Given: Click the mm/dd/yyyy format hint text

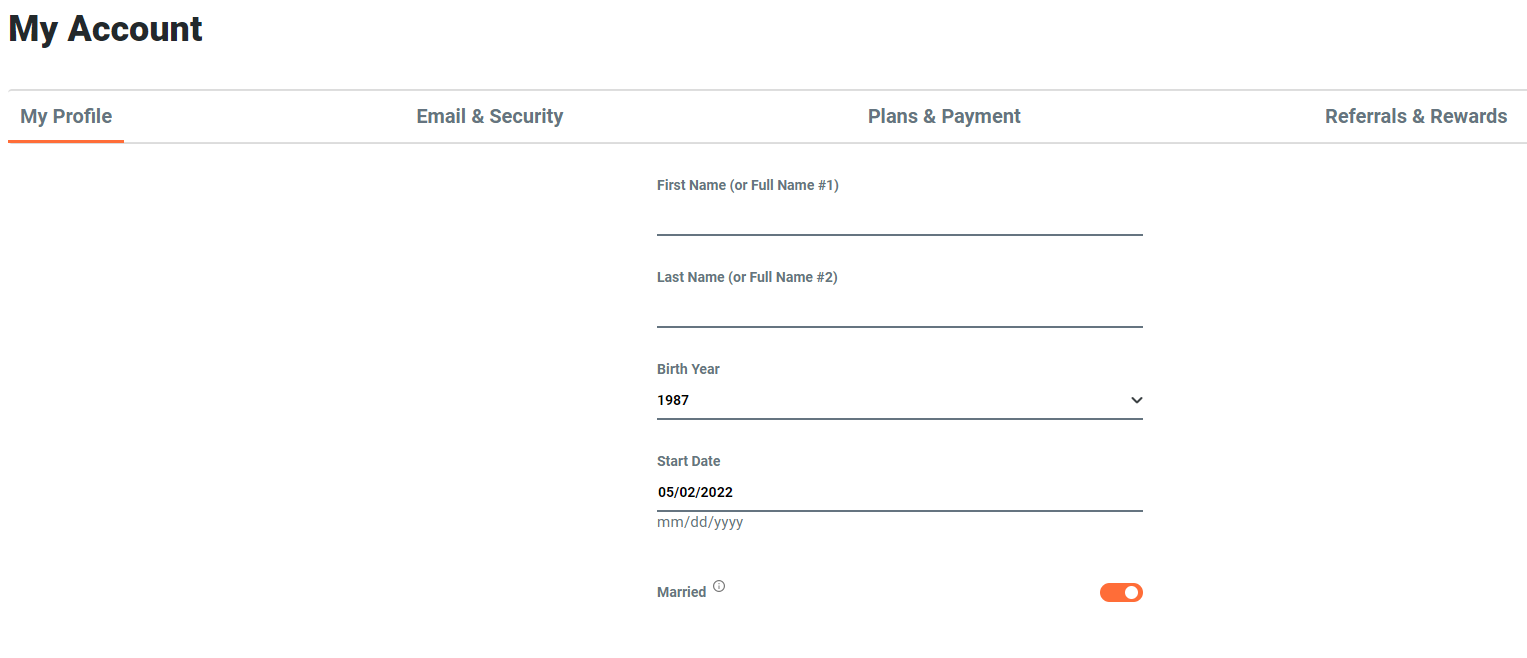Looking at the screenshot, I should [700, 522].
